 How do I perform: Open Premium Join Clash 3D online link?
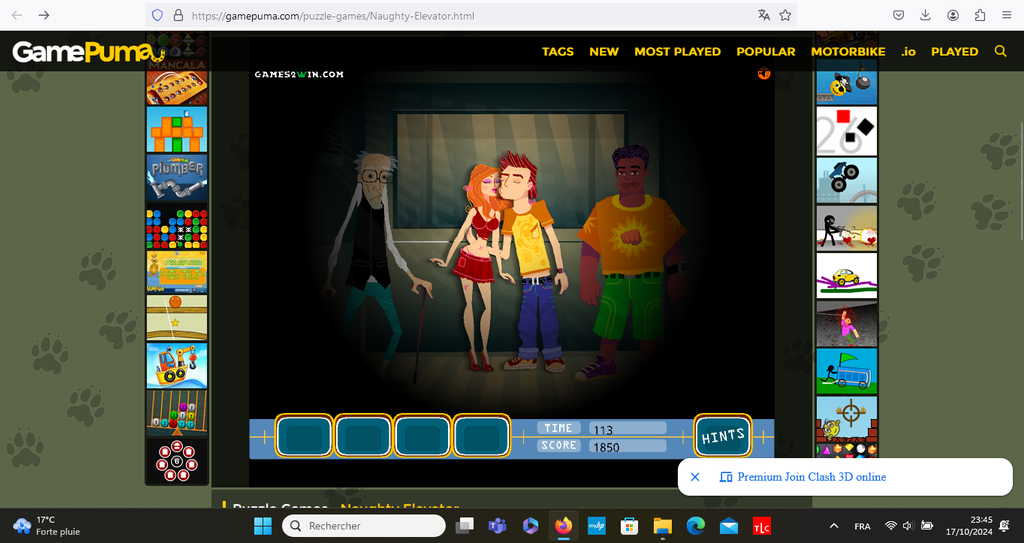tap(811, 477)
